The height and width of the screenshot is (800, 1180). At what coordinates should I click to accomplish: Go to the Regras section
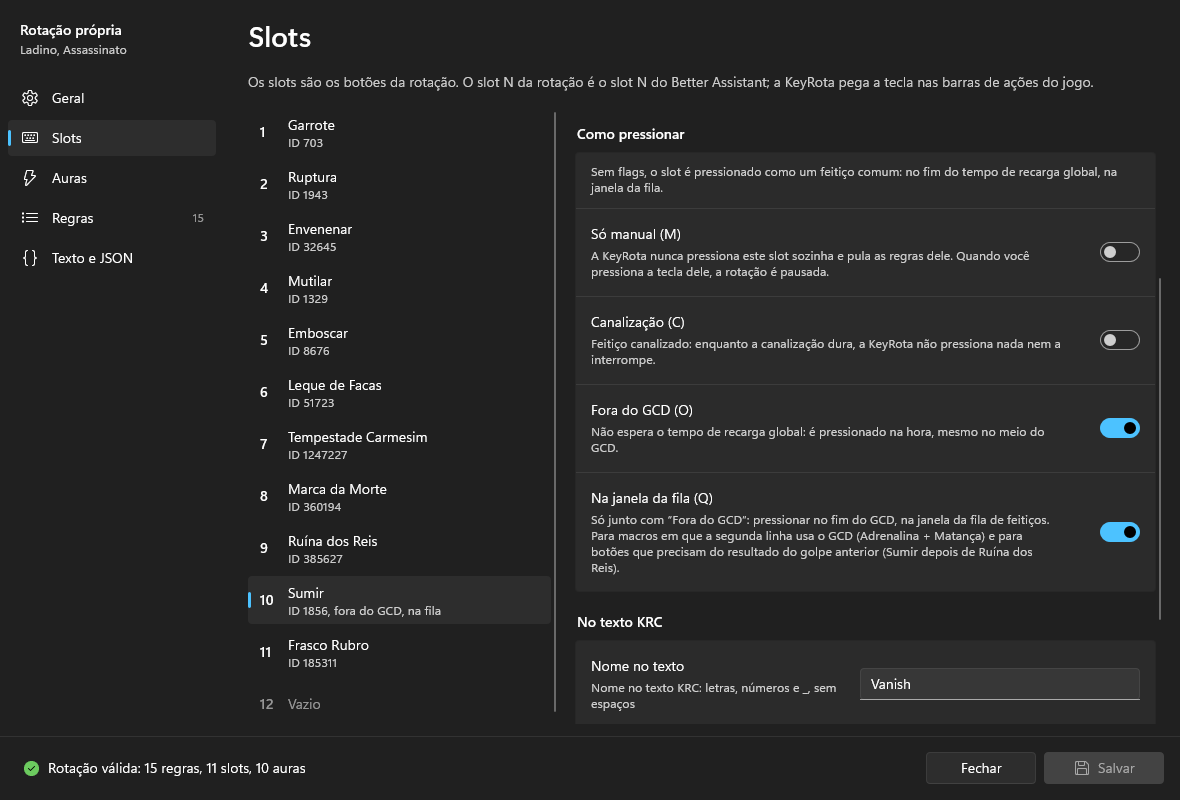[111, 217]
